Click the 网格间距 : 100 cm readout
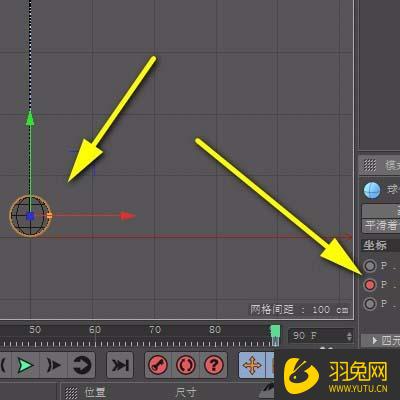Viewport: 400px width, 400px height. coord(299,310)
